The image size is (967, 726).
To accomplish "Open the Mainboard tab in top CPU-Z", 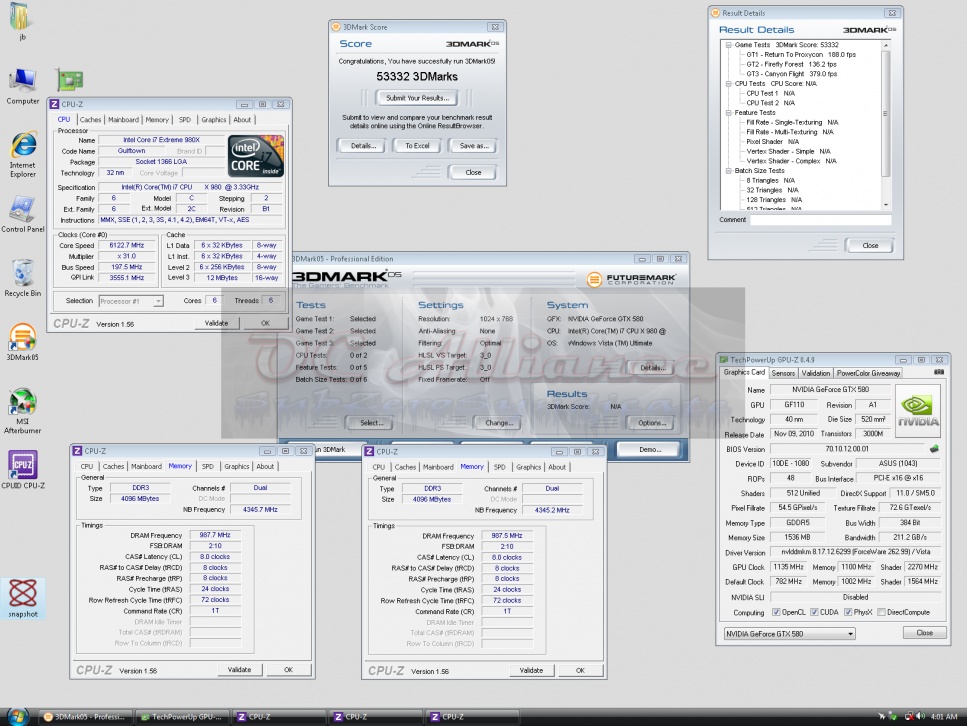I will coord(123,120).
